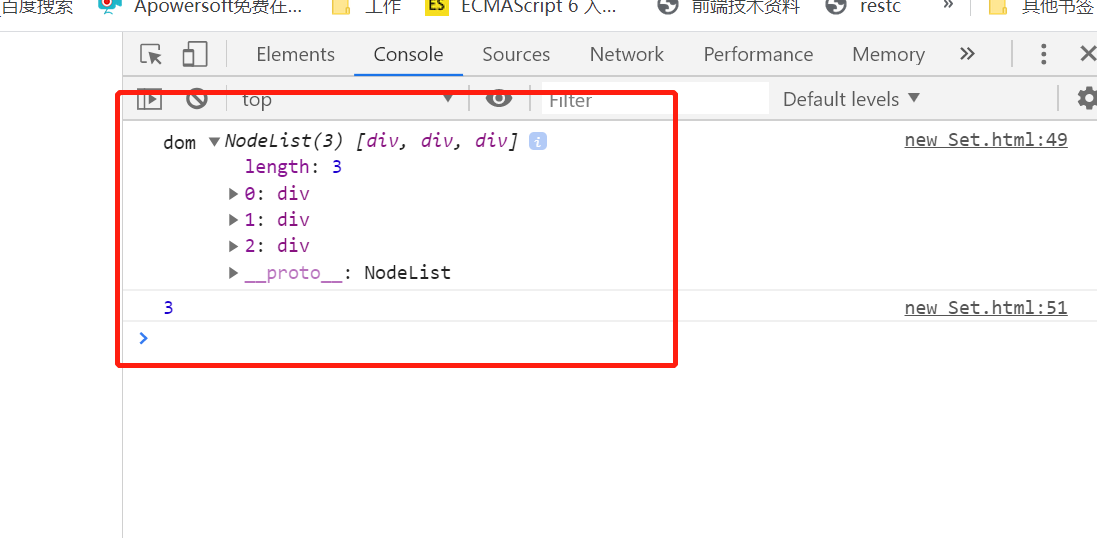Open the Default levels dropdown

851,99
